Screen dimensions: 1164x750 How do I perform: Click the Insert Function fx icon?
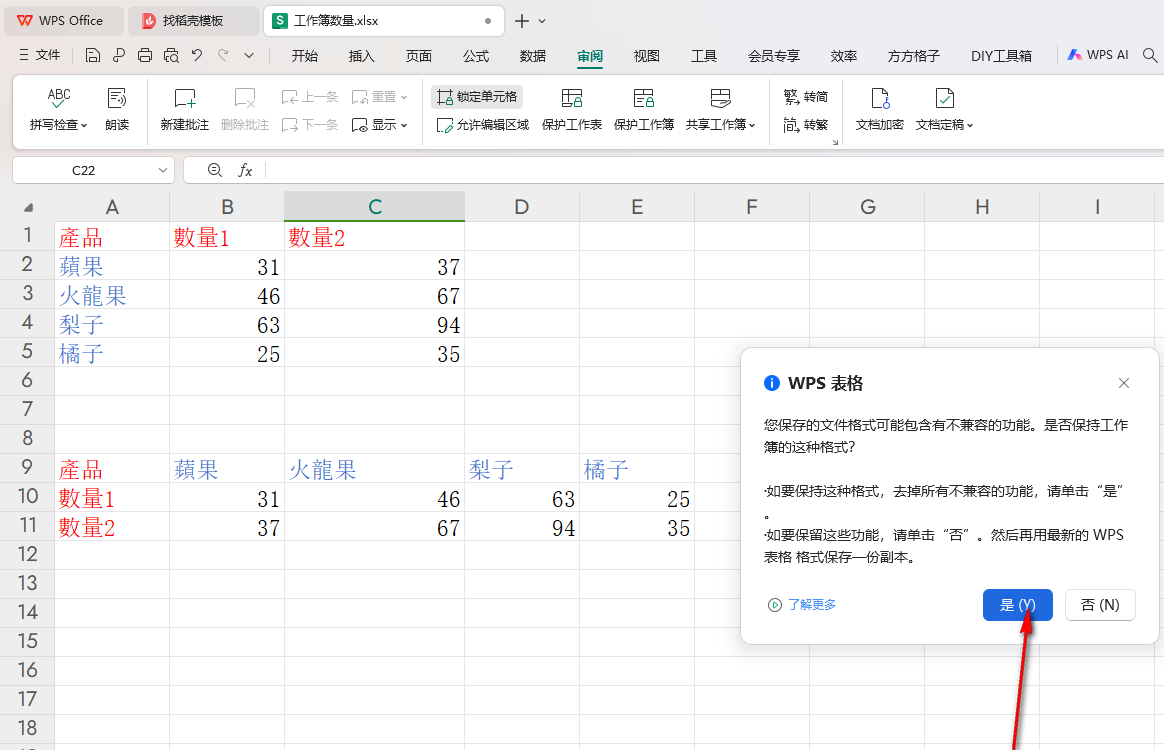click(245, 170)
